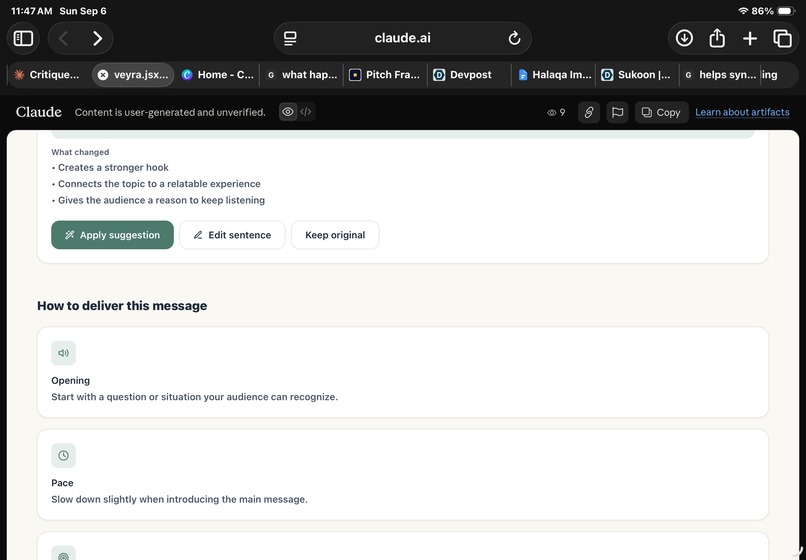Reload the claude.ai page

pos(514,39)
